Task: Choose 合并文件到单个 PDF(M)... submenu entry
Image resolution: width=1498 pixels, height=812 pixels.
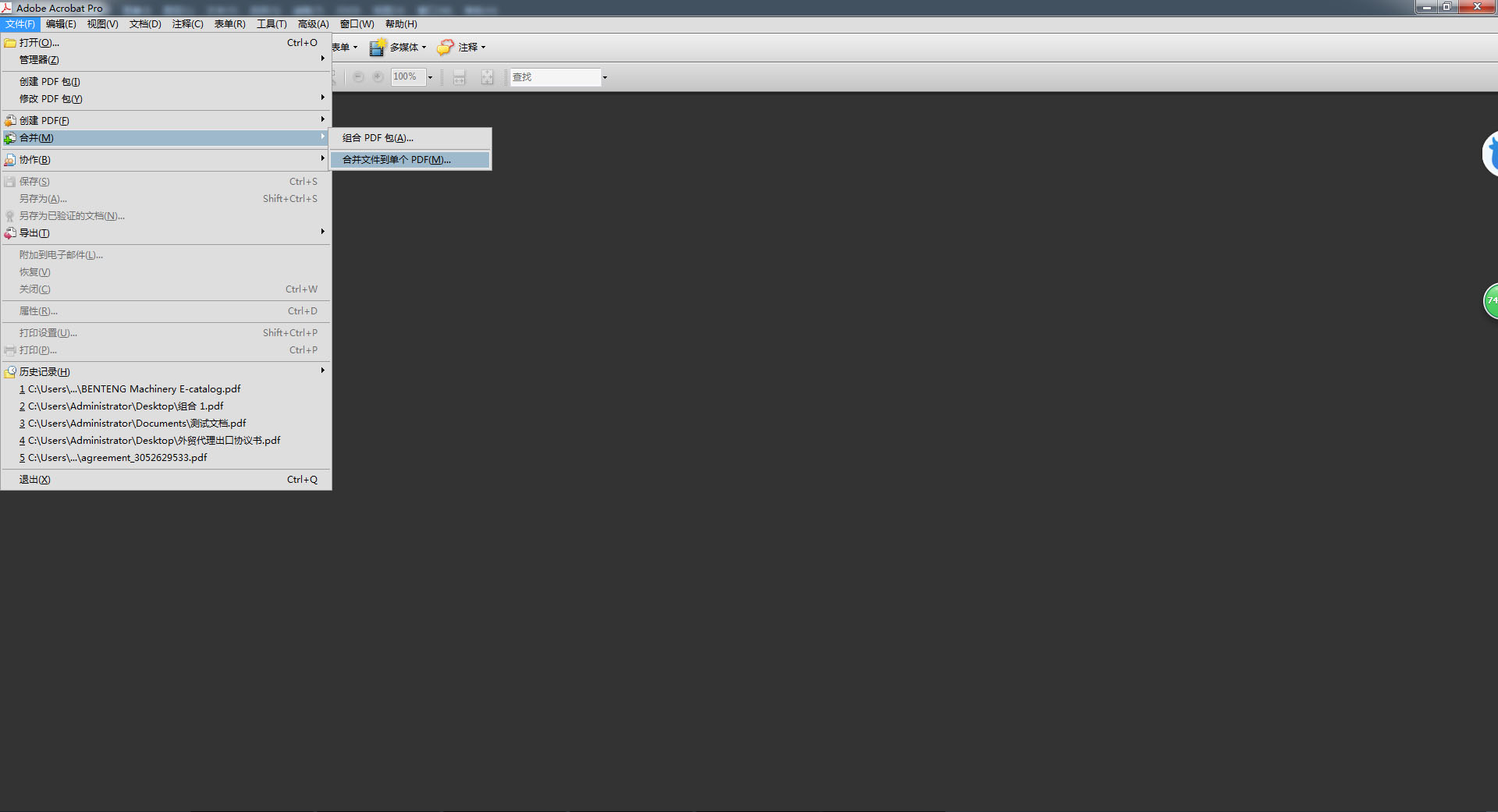Action: point(410,160)
